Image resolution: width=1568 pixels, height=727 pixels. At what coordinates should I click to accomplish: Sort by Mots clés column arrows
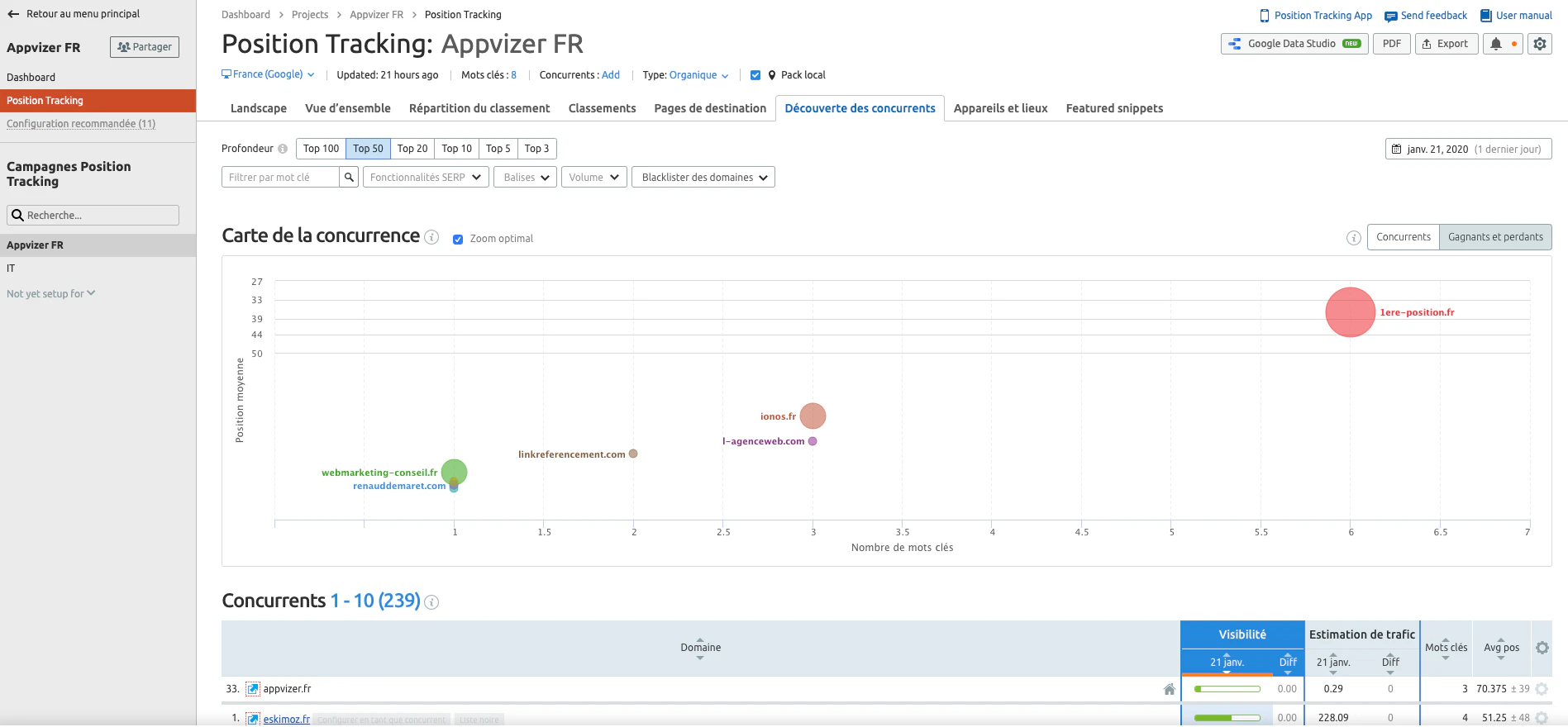[1446, 648]
